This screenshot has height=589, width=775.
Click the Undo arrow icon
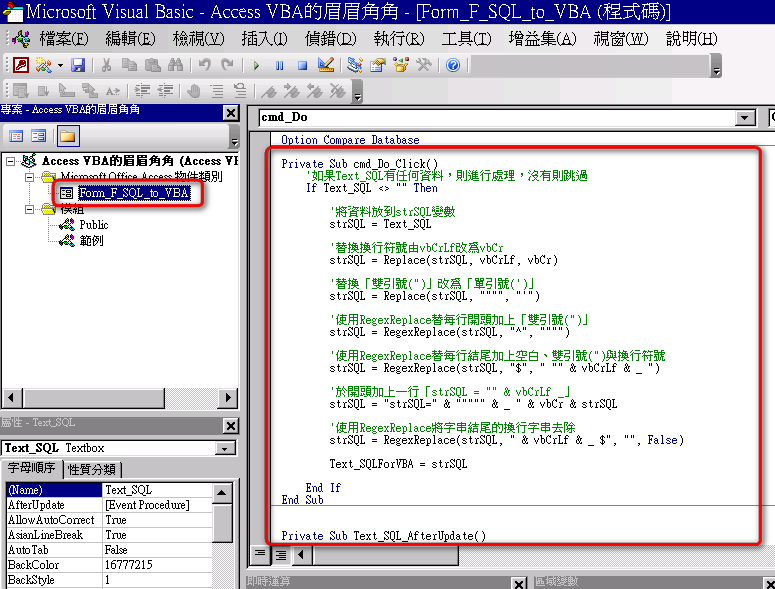click(204, 65)
